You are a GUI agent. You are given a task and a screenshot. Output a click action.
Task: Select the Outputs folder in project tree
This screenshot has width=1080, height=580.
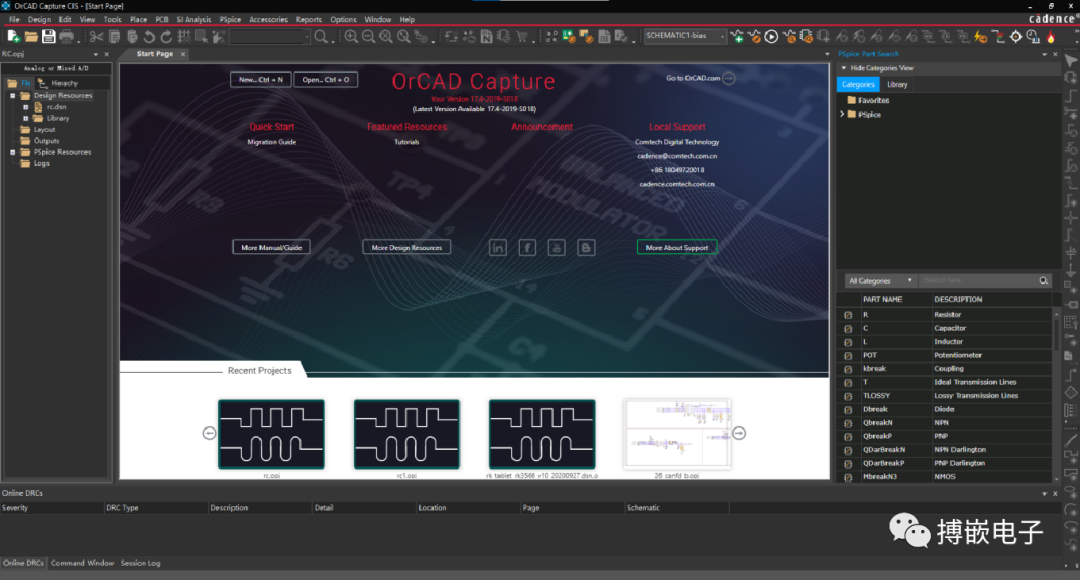46,141
